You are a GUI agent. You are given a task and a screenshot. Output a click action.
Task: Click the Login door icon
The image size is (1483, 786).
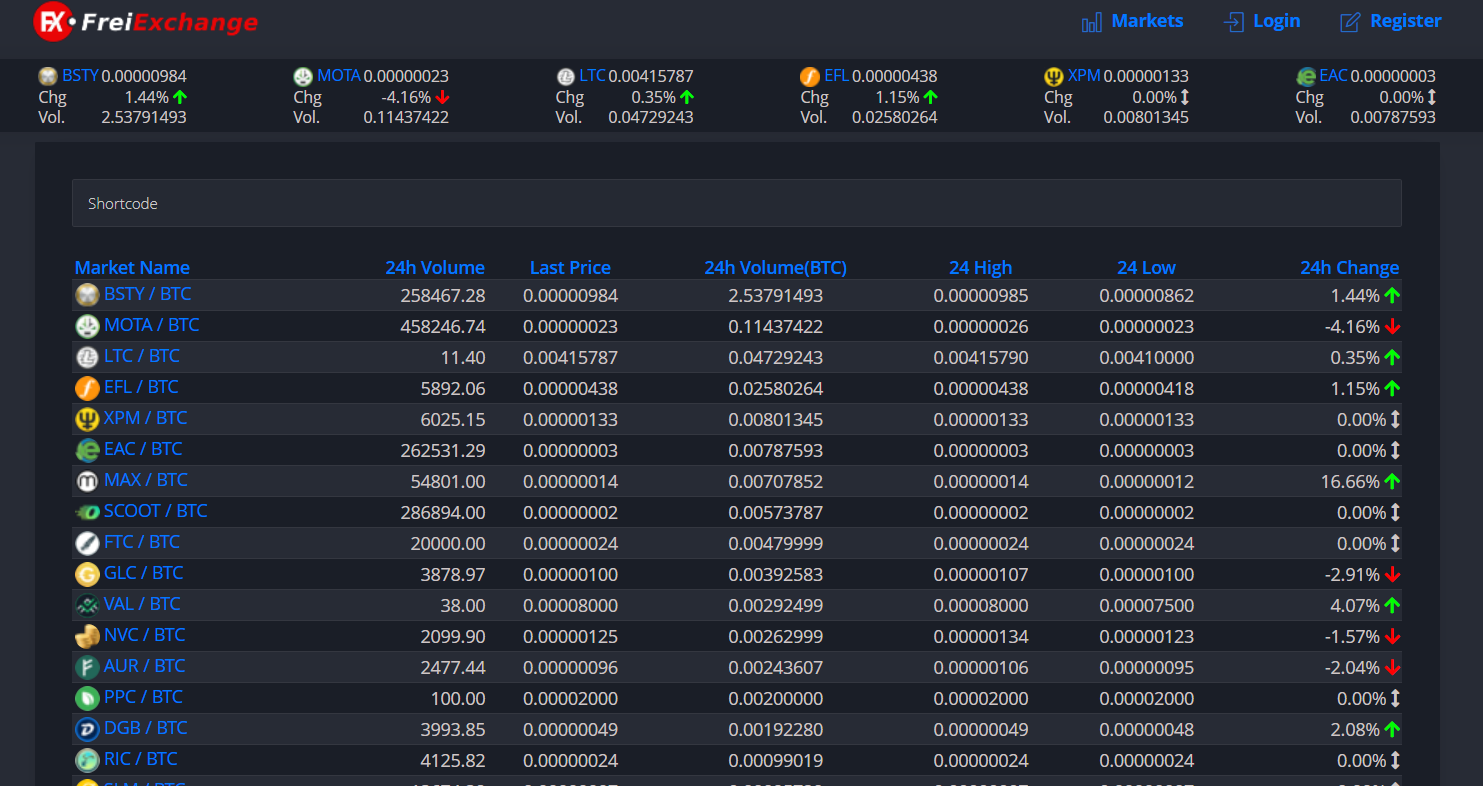coord(1234,21)
